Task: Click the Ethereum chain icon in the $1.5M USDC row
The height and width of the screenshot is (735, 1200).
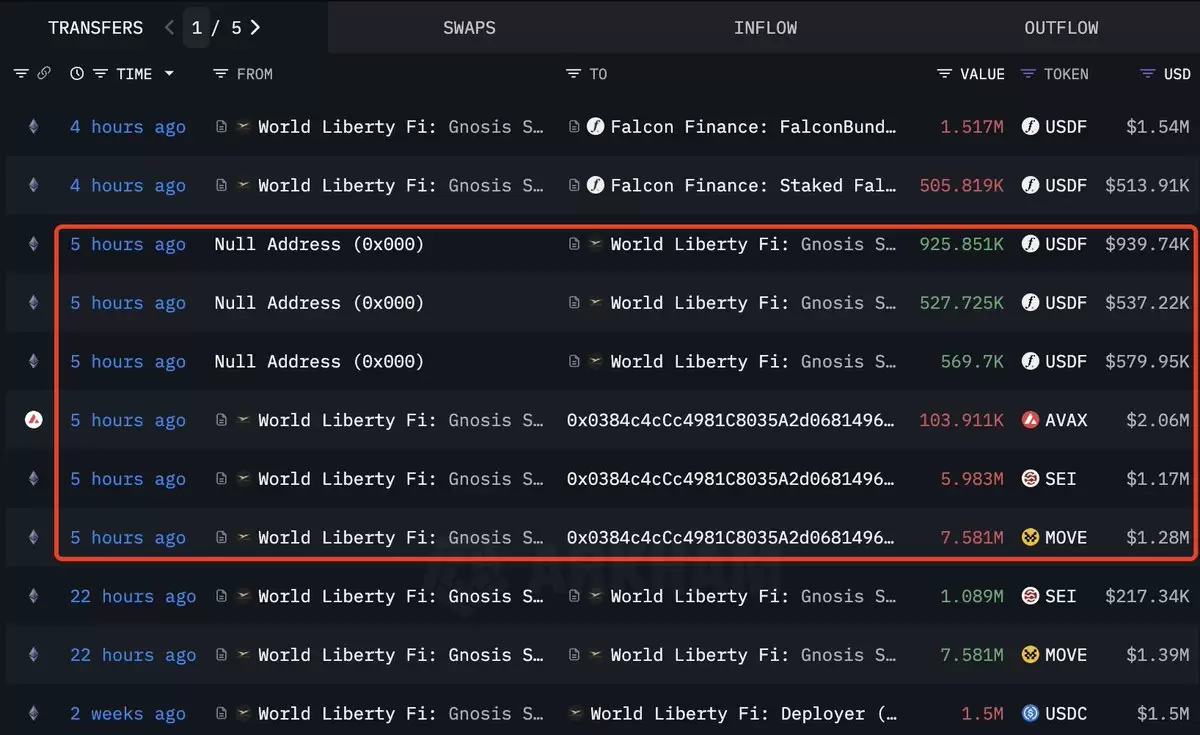Action: pos(33,714)
